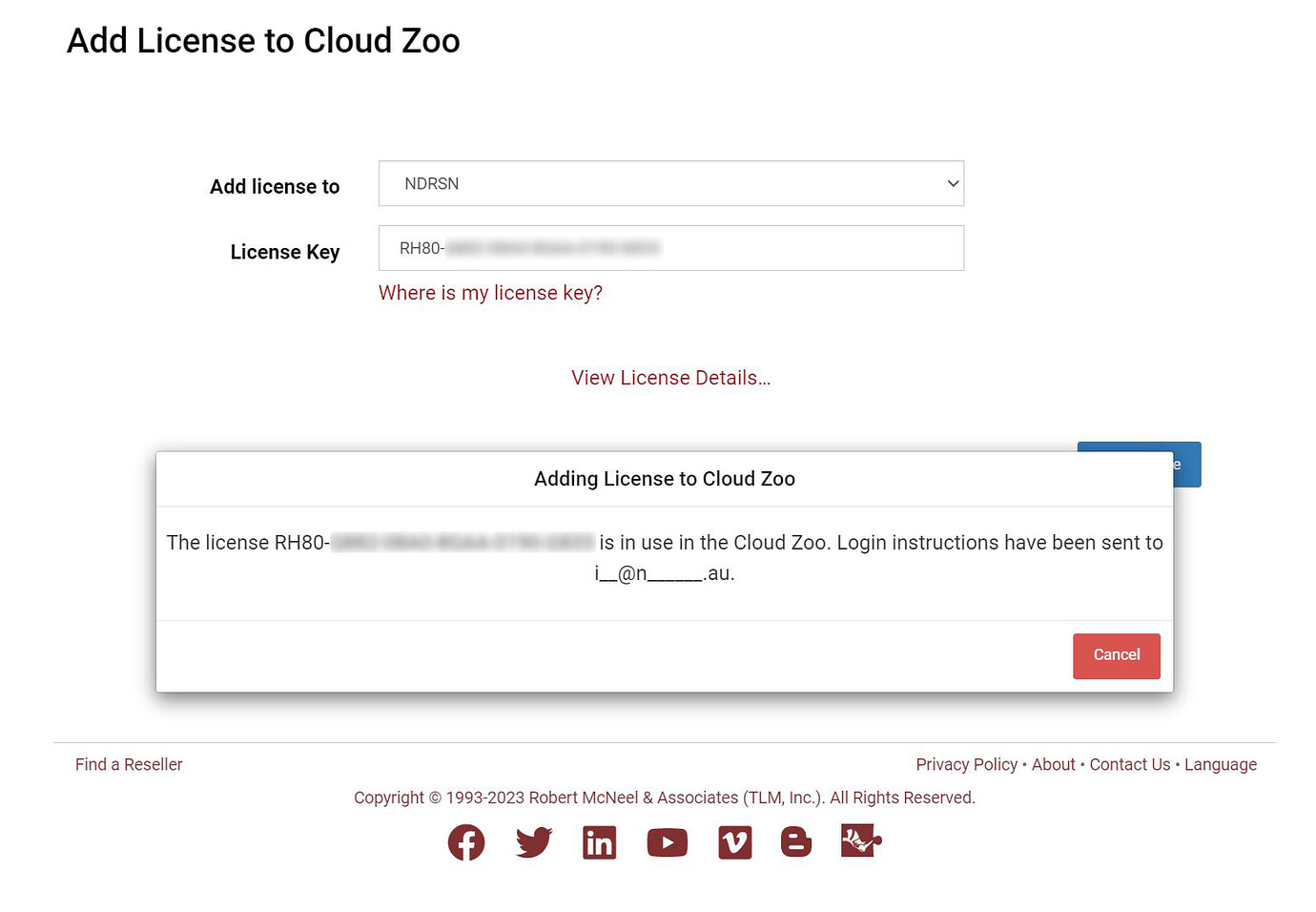Screen dimensions: 1316x912
Task: Click the Rhino logo icon in the footer
Action: point(858,842)
